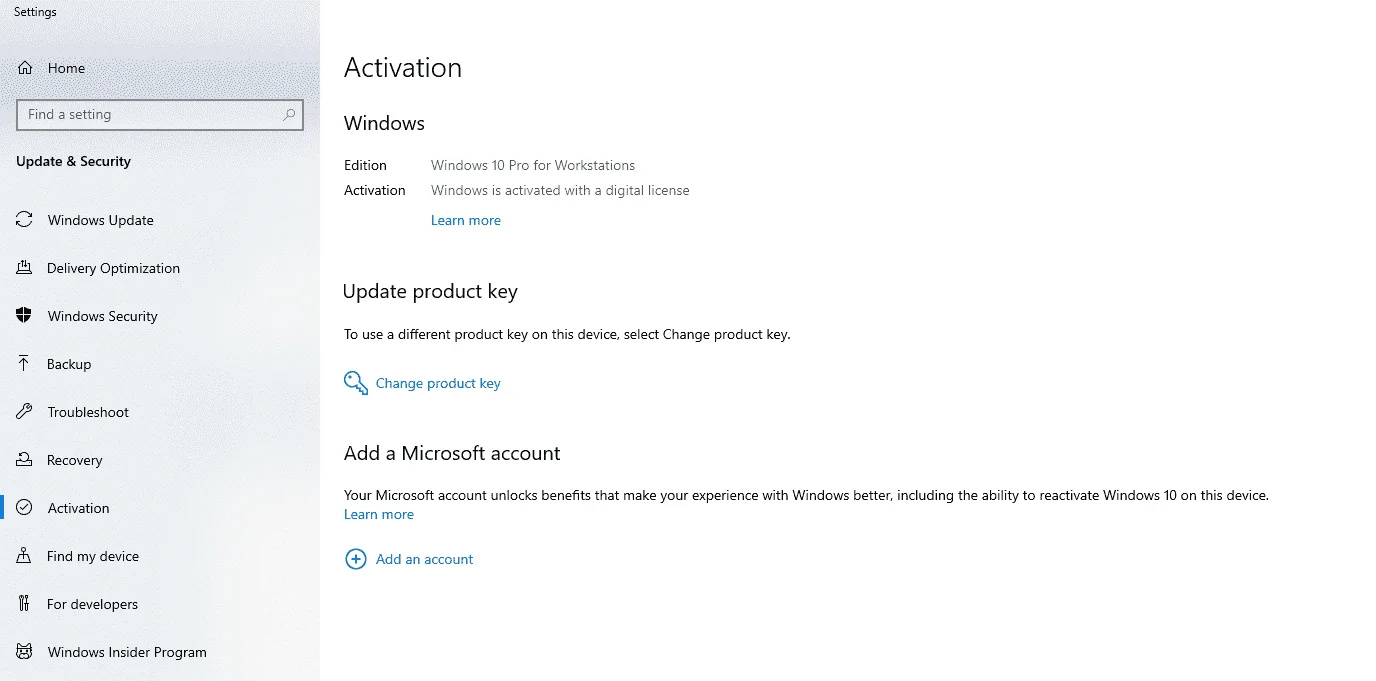Click the Windows section heading

384,123
